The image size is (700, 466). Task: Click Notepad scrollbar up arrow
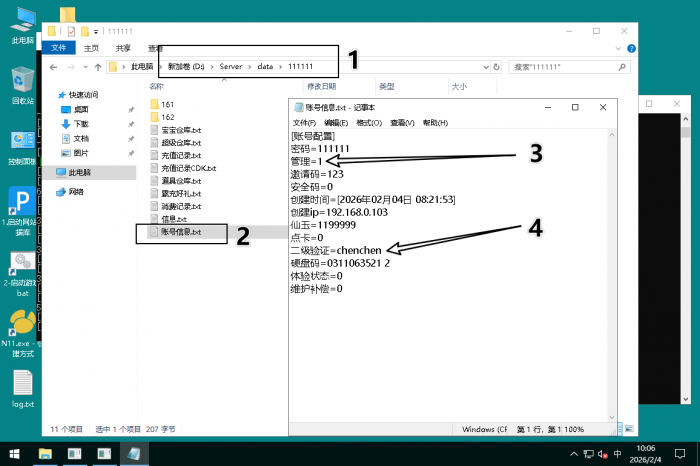click(612, 135)
